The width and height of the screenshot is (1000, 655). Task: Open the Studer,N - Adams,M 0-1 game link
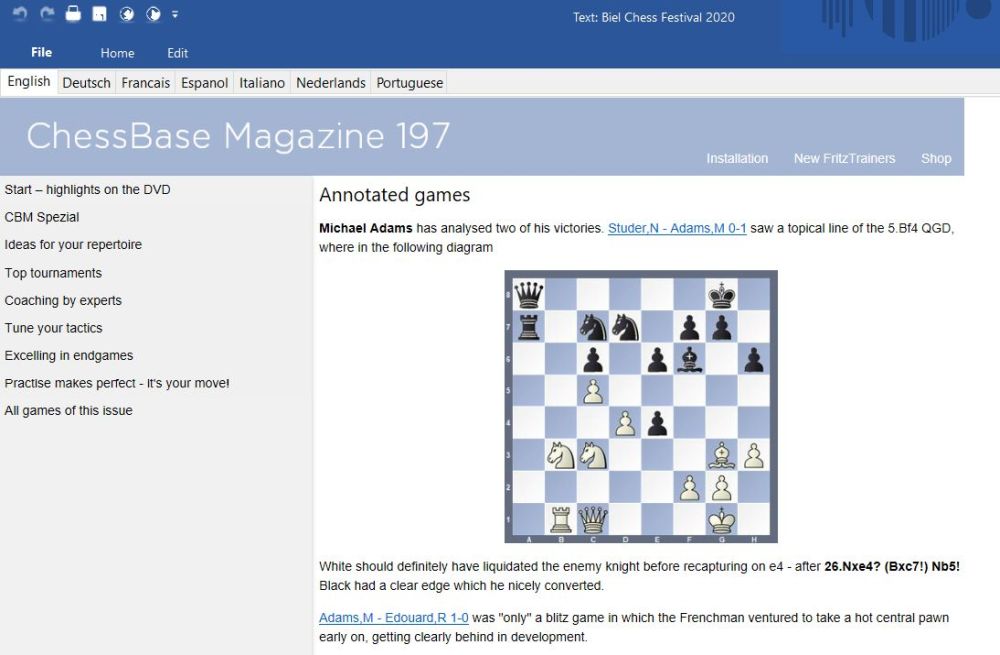(676, 228)
